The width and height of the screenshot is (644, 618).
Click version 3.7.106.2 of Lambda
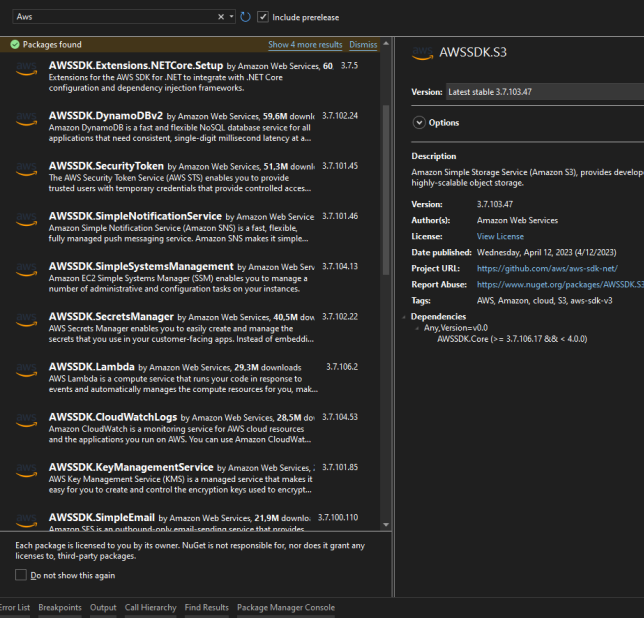(x=342, y=367)
